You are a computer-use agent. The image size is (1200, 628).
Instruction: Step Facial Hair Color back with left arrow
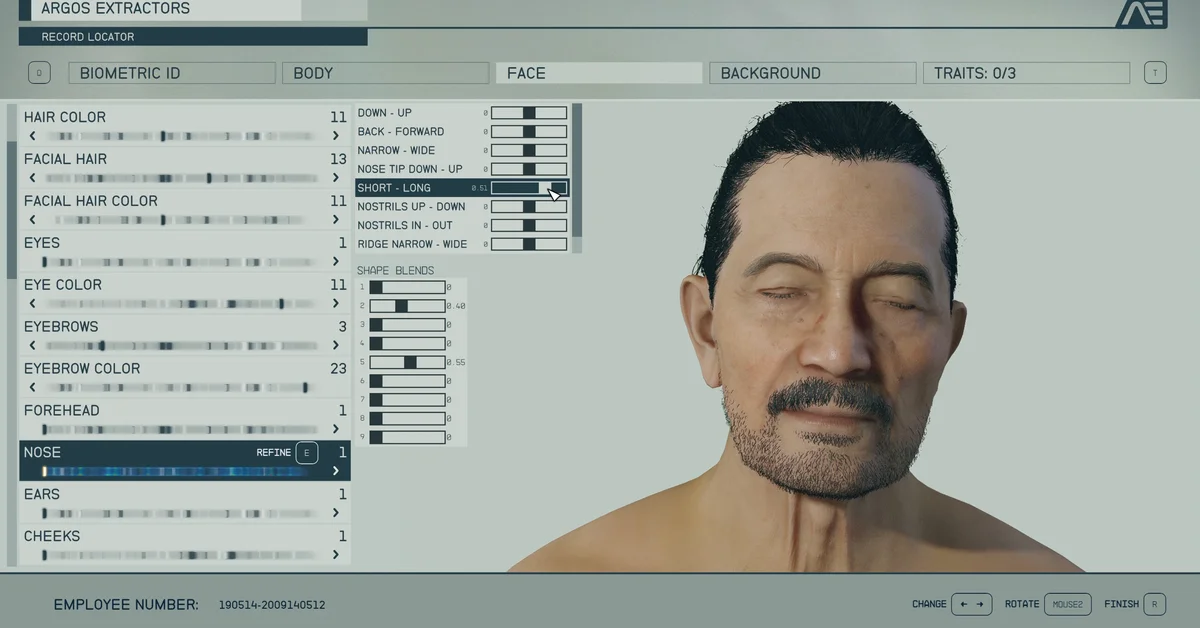click(x=33, y=220)
